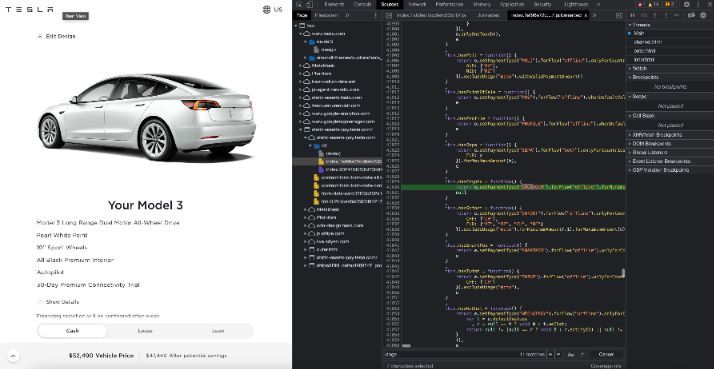Open the navigator pane three-dot menu

point(376,15)
